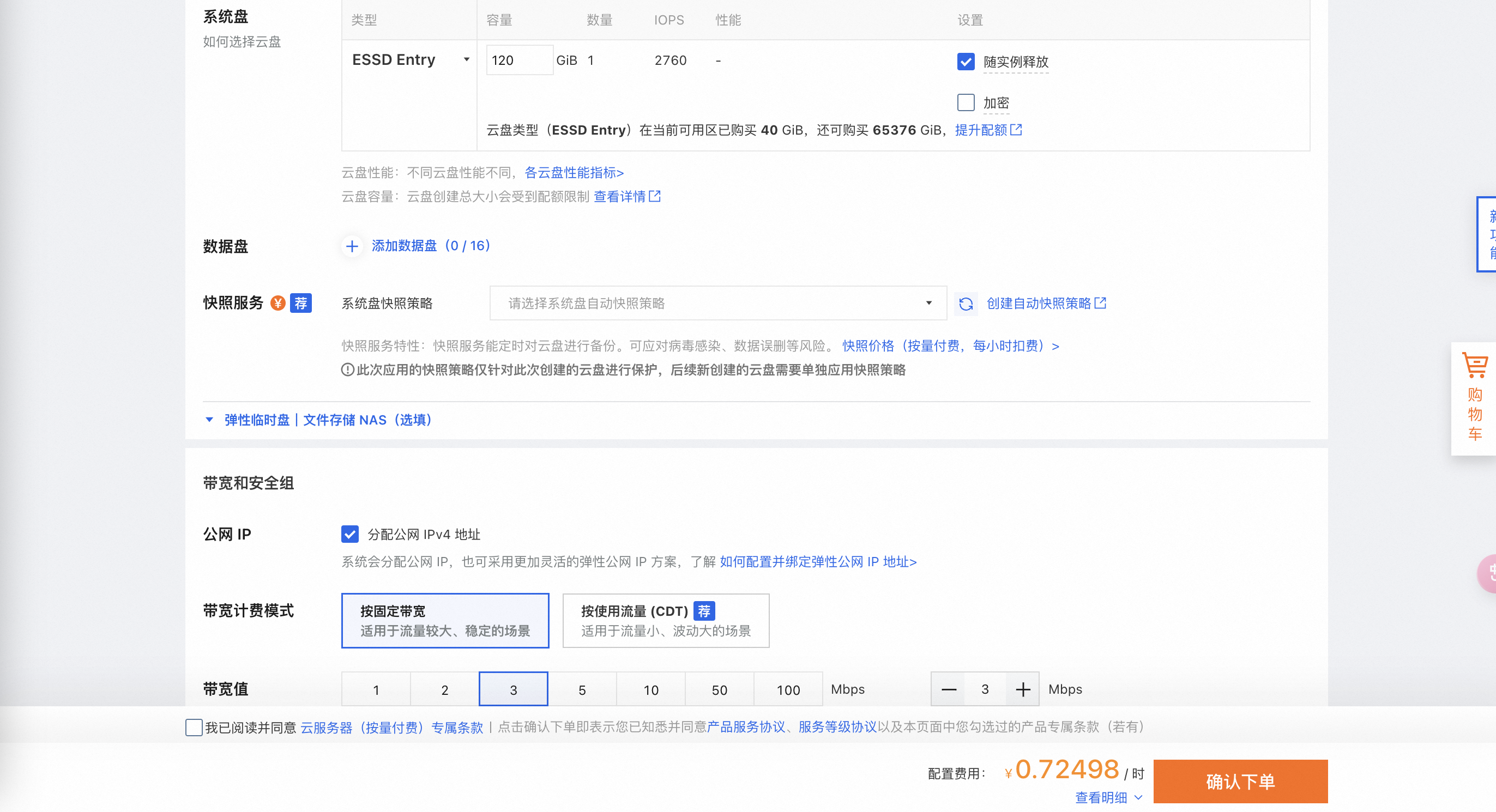Click the plus icon to add data disk
The width and height of the screenshot is (1496, 812).
coord(352,246)
